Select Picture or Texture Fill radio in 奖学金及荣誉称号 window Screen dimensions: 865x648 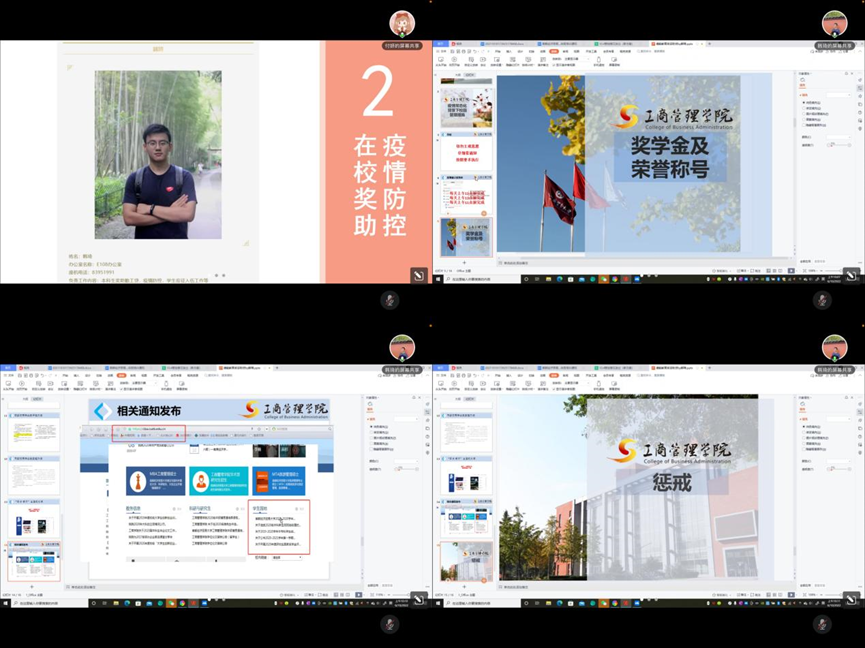pos(803,114)
